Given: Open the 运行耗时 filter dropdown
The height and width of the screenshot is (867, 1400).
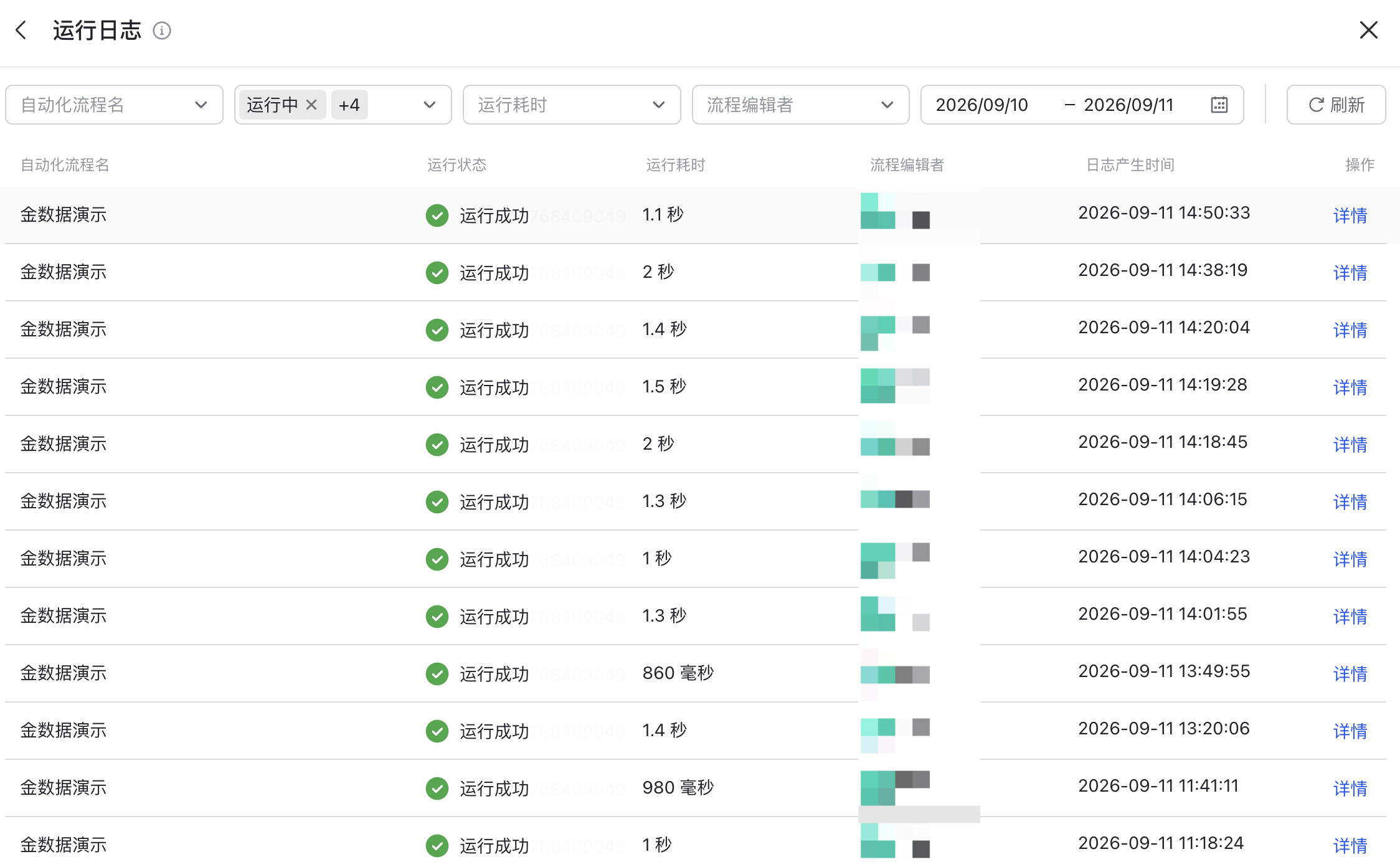Looking at the screenshot, I should pos(571,105).
